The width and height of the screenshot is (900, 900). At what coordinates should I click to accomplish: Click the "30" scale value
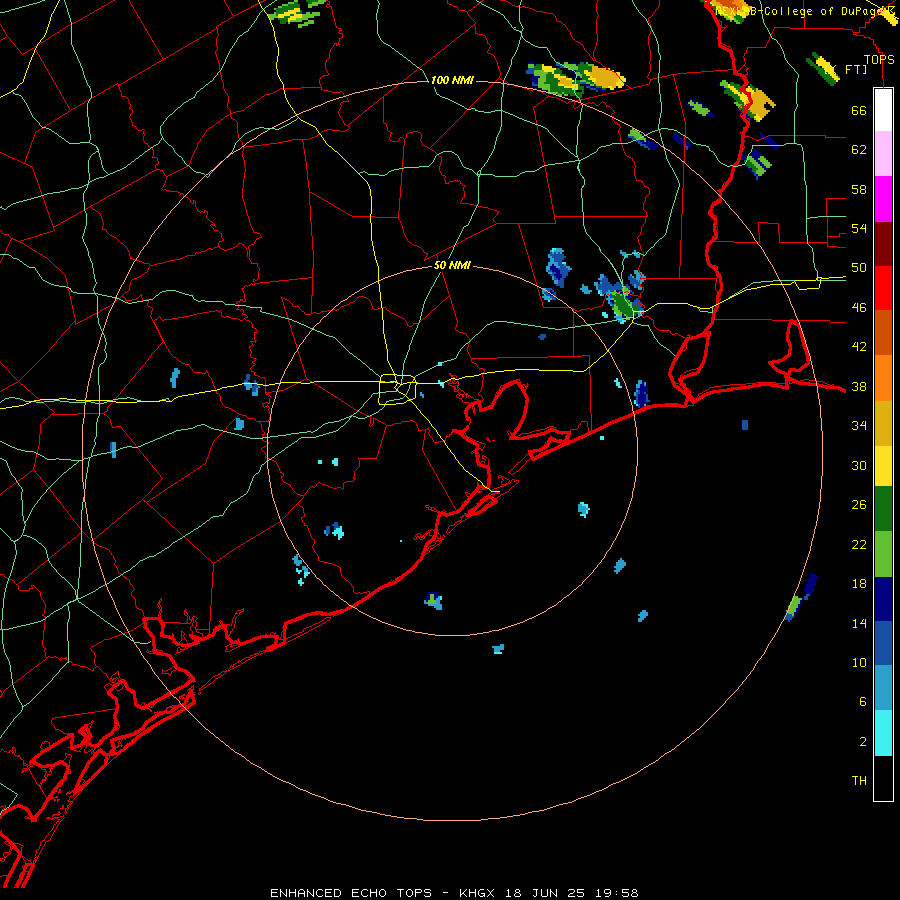click(859, 465)
